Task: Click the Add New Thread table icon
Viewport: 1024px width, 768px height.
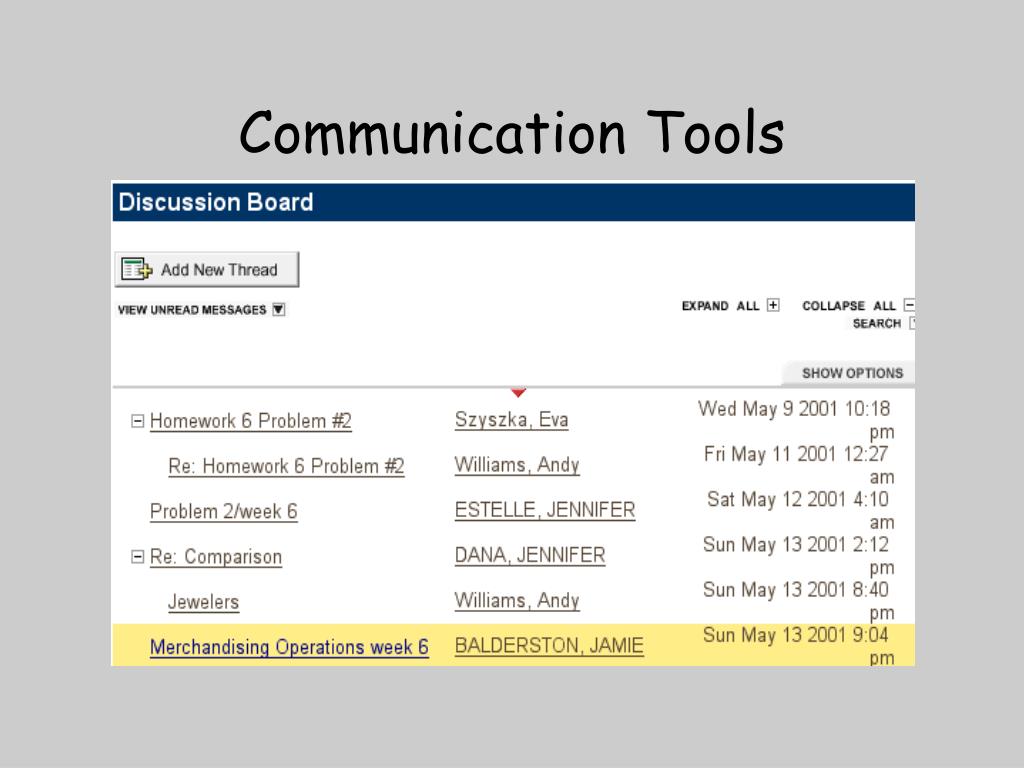Action: pyautogui.click(x=136, y=269)
